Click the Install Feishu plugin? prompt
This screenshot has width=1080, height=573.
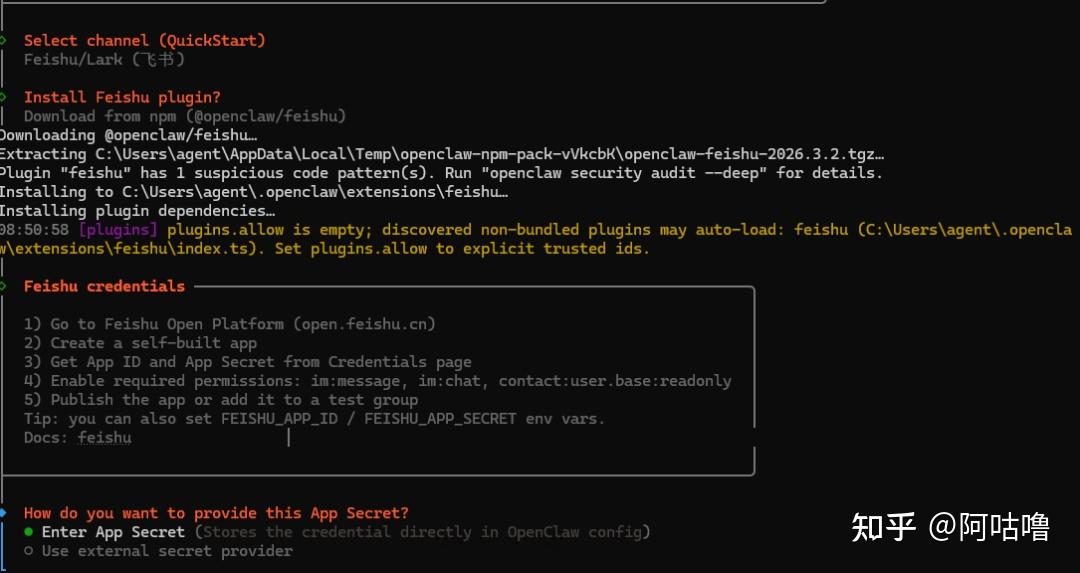(122, 98)
